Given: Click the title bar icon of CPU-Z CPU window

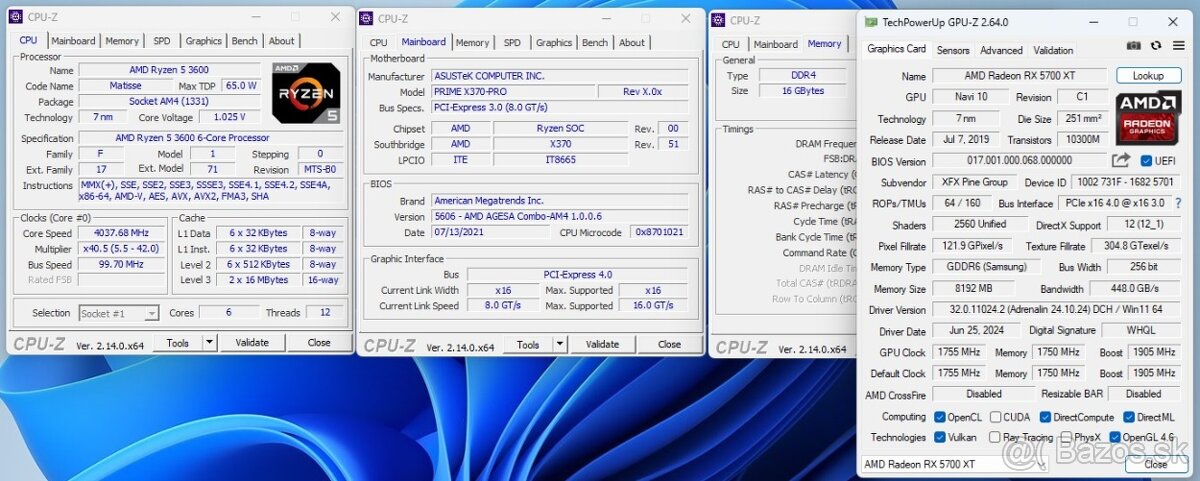Looking at the screenshot, I should [x=16, y=17].
